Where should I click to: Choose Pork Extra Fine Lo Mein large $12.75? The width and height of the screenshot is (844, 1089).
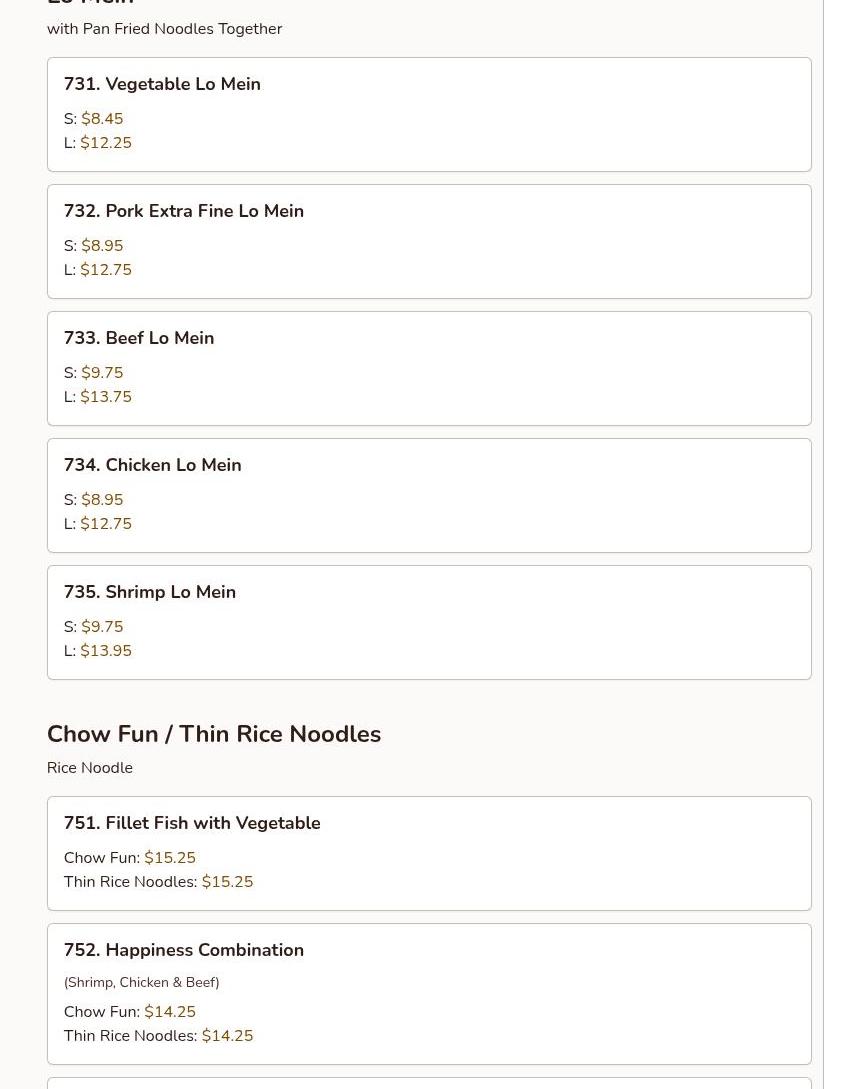(x=106, y=270)
